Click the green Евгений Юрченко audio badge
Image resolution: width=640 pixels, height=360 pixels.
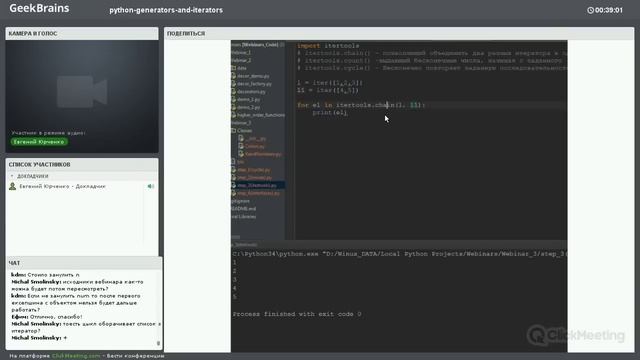pyautogui.click(x=39, y=142)
